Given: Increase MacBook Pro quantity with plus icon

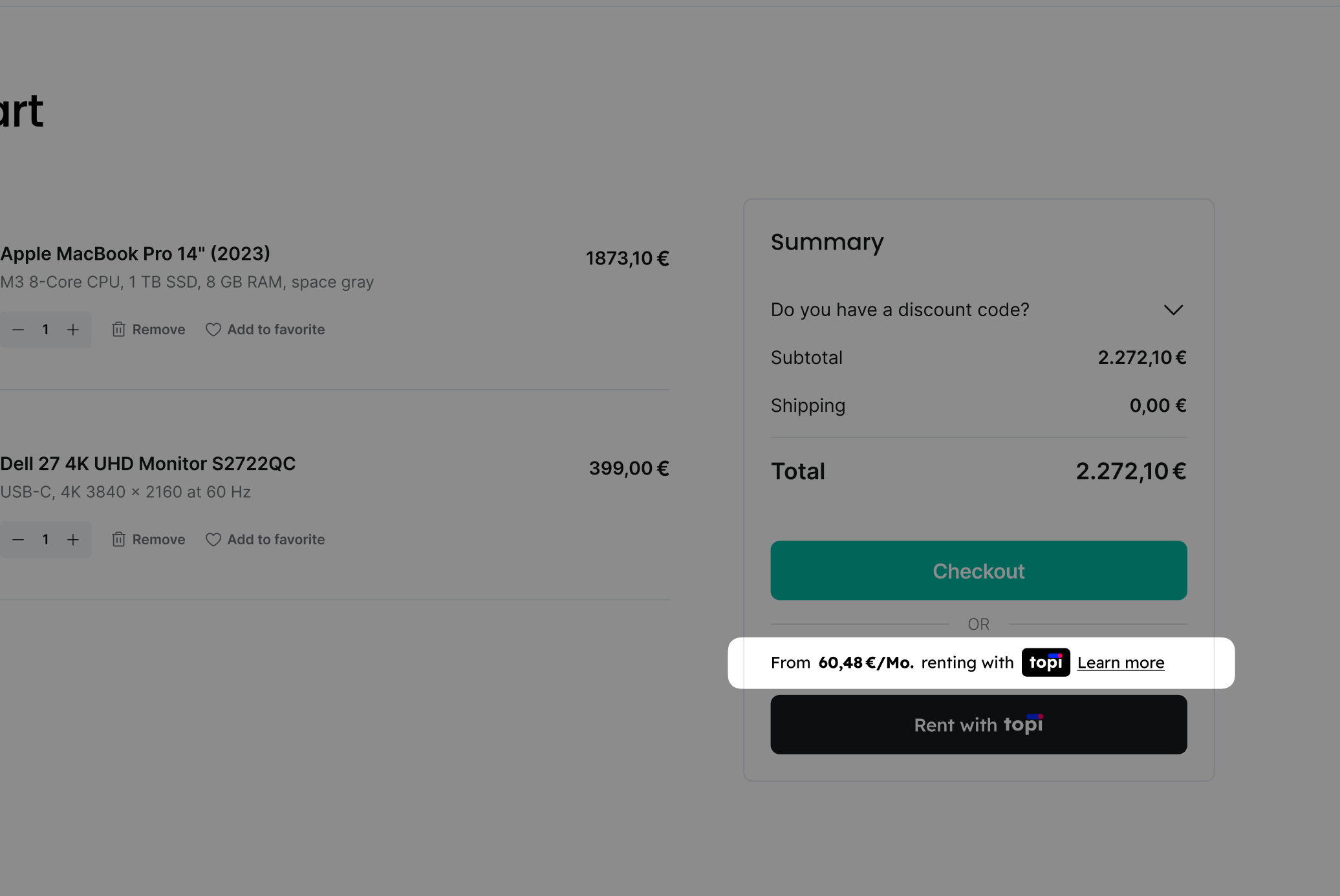Looking at the screenshot, I should click(x=73, y=330).
